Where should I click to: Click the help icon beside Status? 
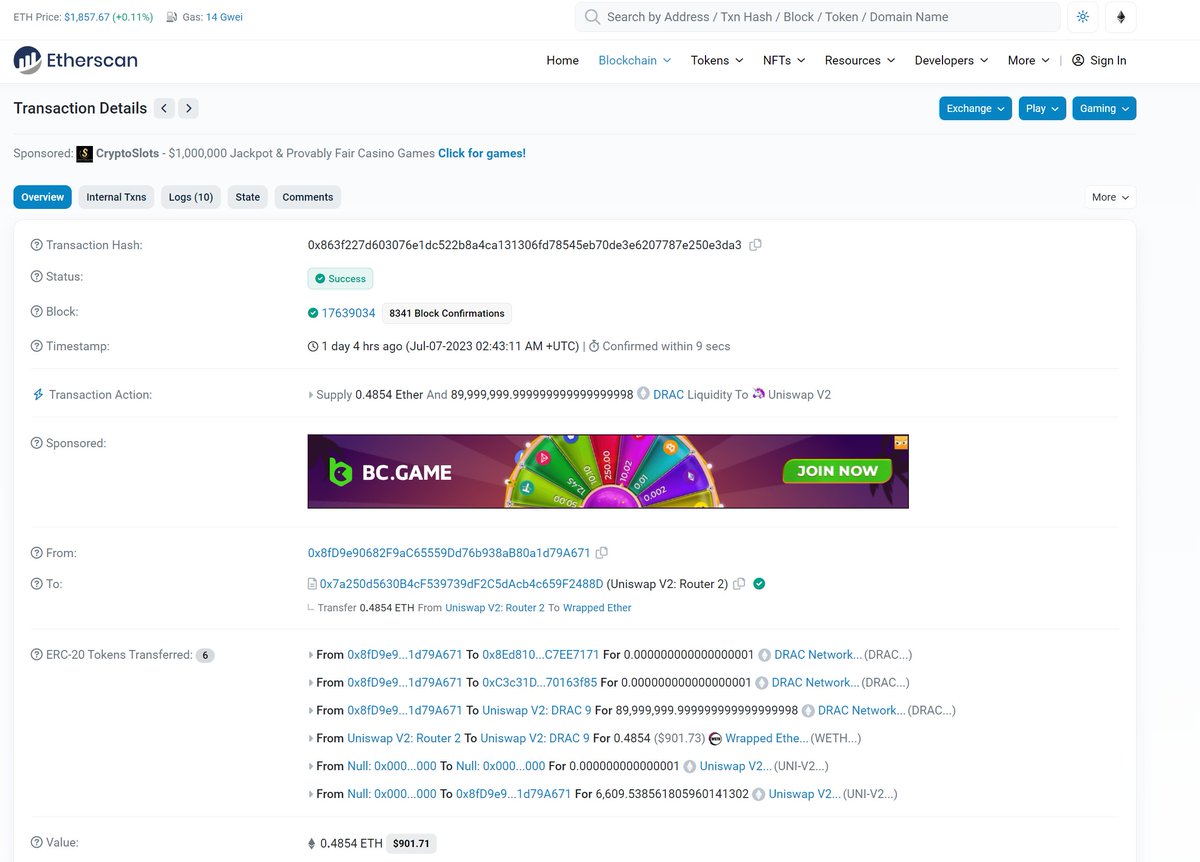pyautogui.click(x=37, y=277)
